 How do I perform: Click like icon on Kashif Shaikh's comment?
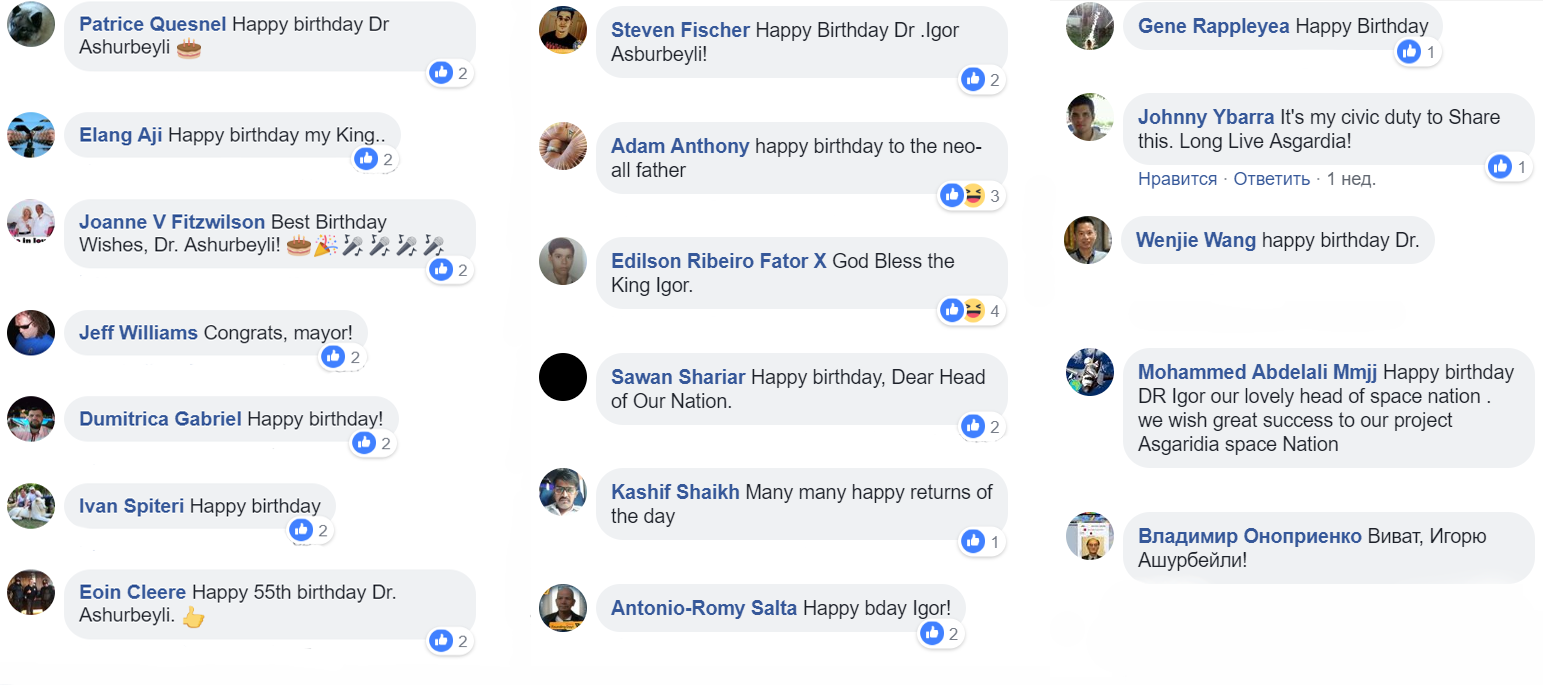click(973, 541)
